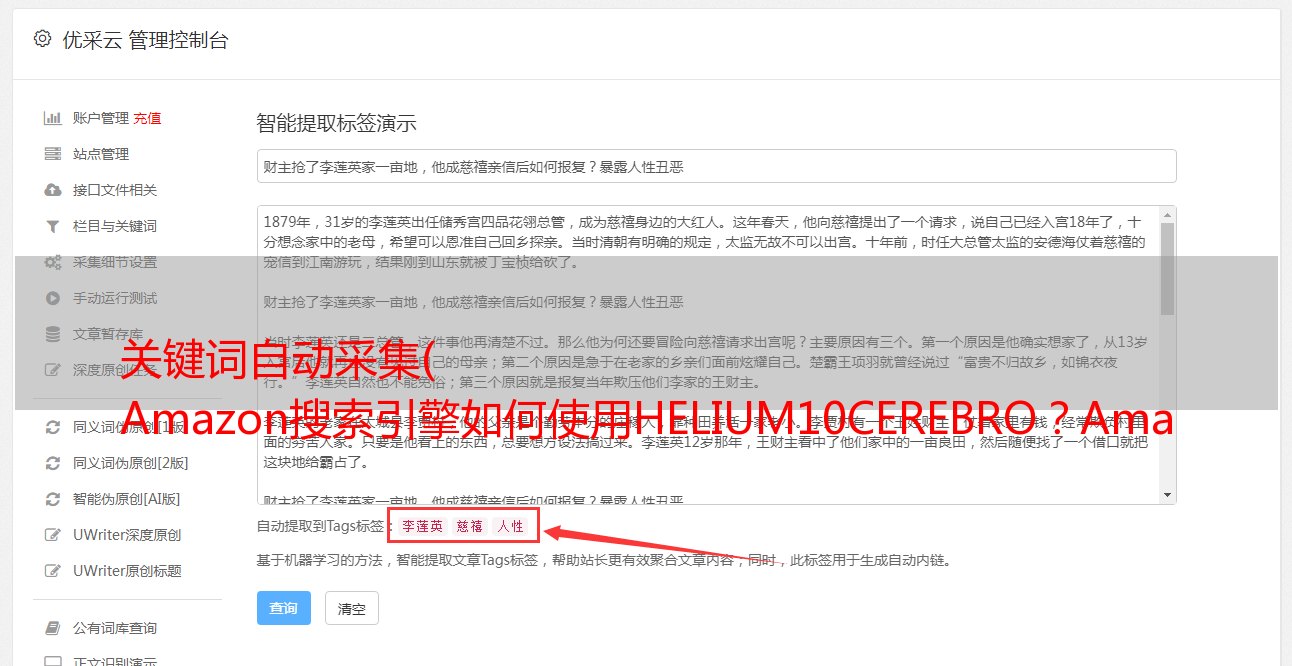Click the textarea scrollbar up arrow

coord(1167,215)
